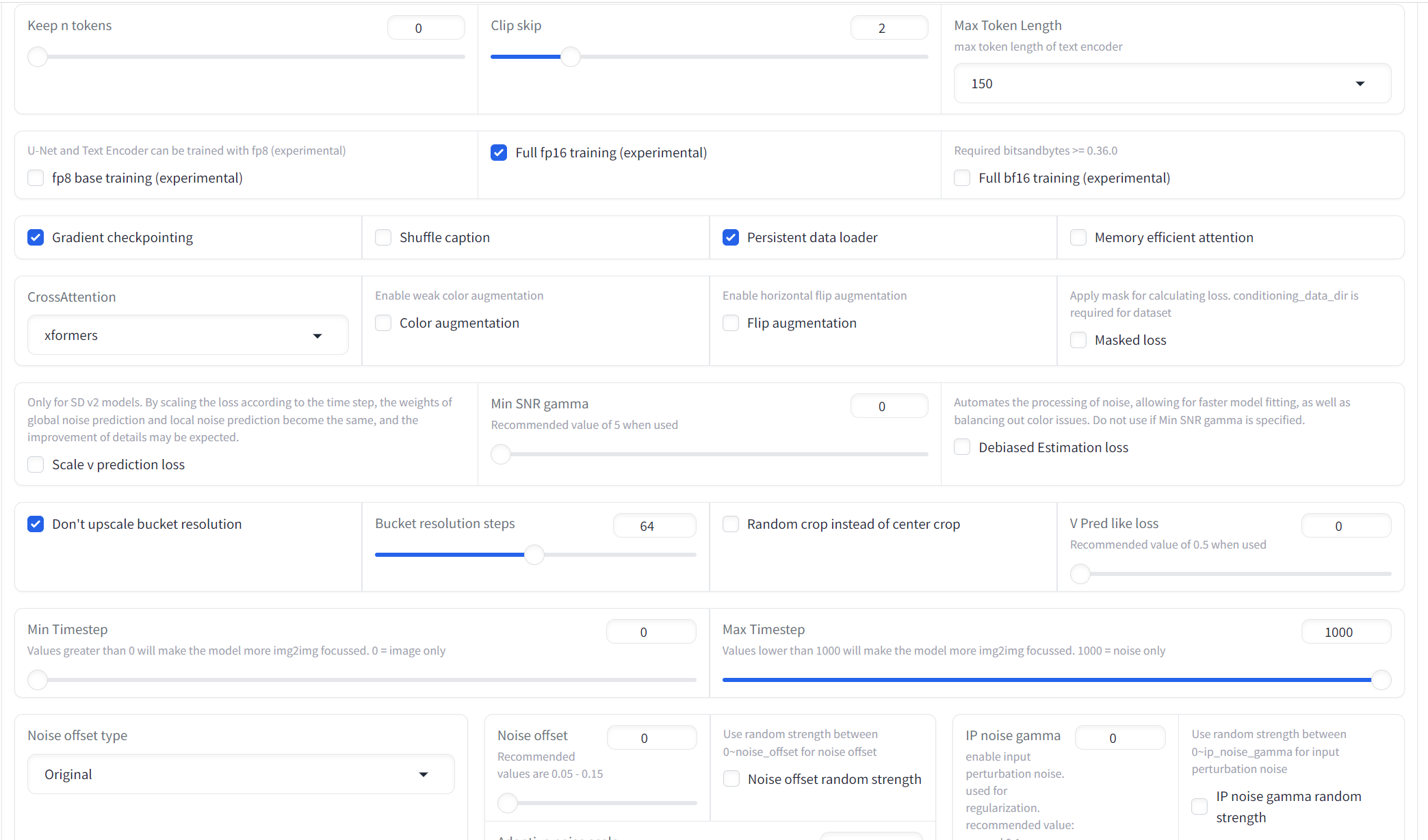Uncheck Full fp16 training checkbox
The width and height of the screenshot is (1428, 840).
pos(499,153)
